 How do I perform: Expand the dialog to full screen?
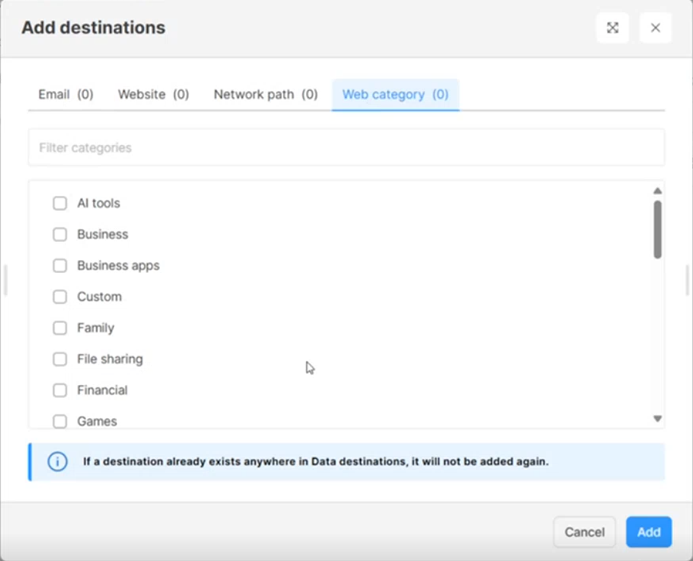point(613,28)
